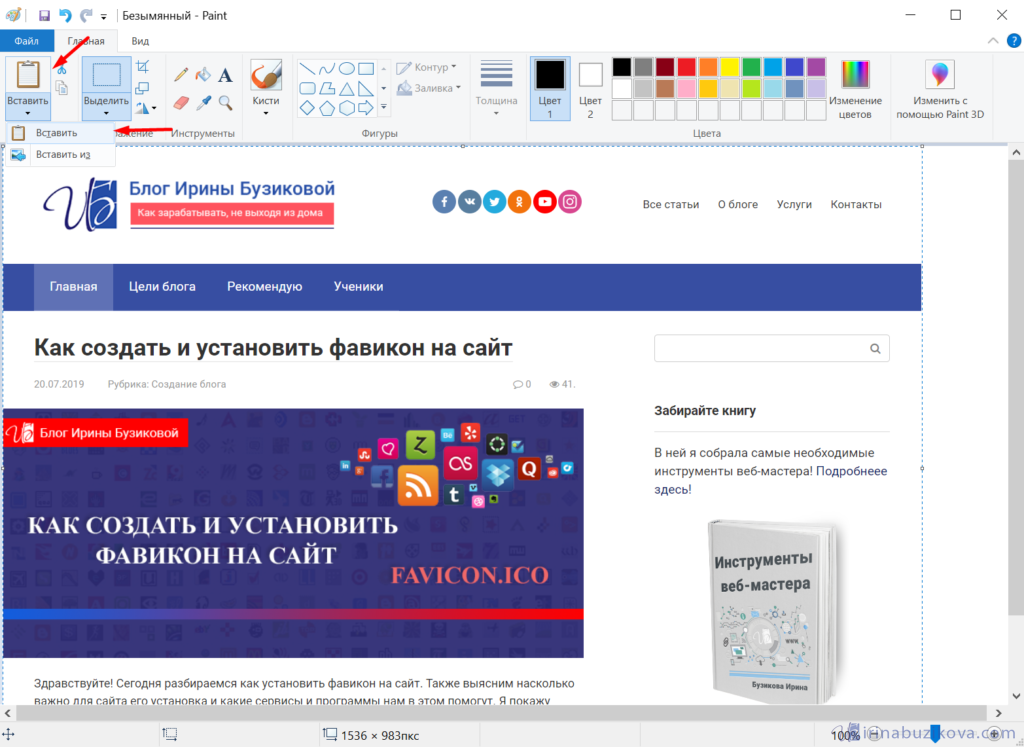
Task: Open the Файл menu
Action: (26, 41)
